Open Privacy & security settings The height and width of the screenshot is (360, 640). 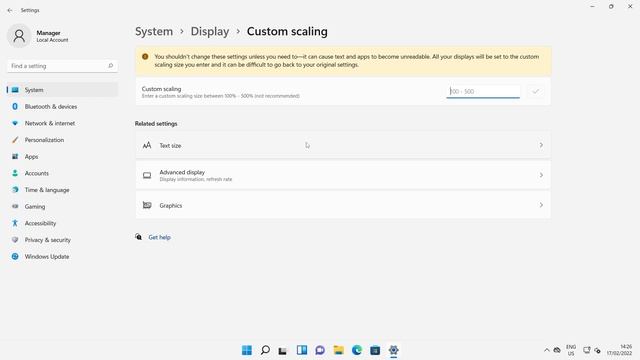click(x=62, y=240)
